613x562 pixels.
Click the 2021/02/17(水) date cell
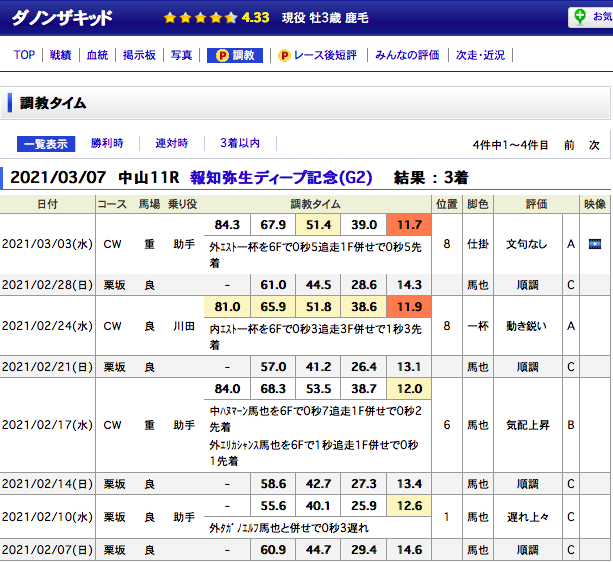coord(47,425)
